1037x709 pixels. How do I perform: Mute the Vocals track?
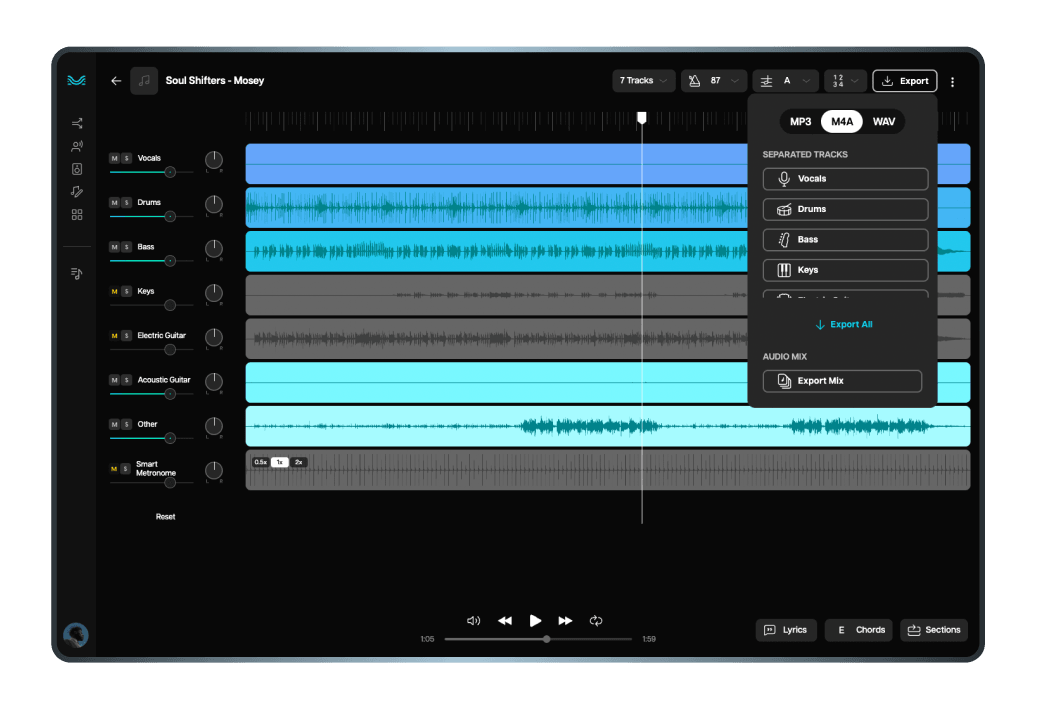coord(114,159)
